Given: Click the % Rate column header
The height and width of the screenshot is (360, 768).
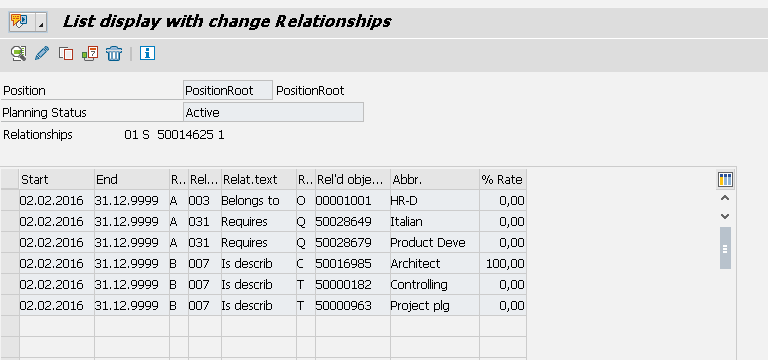Looking at the screenshot, I should [503, 180].
